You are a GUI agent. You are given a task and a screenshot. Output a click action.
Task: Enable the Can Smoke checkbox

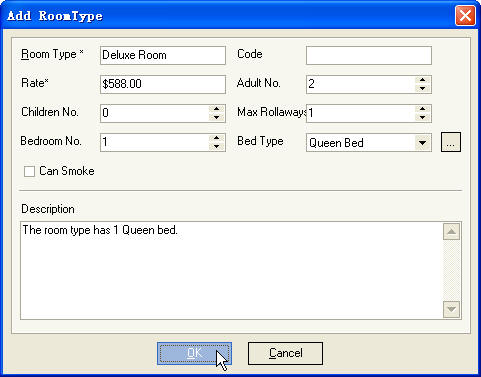[29, 172]
